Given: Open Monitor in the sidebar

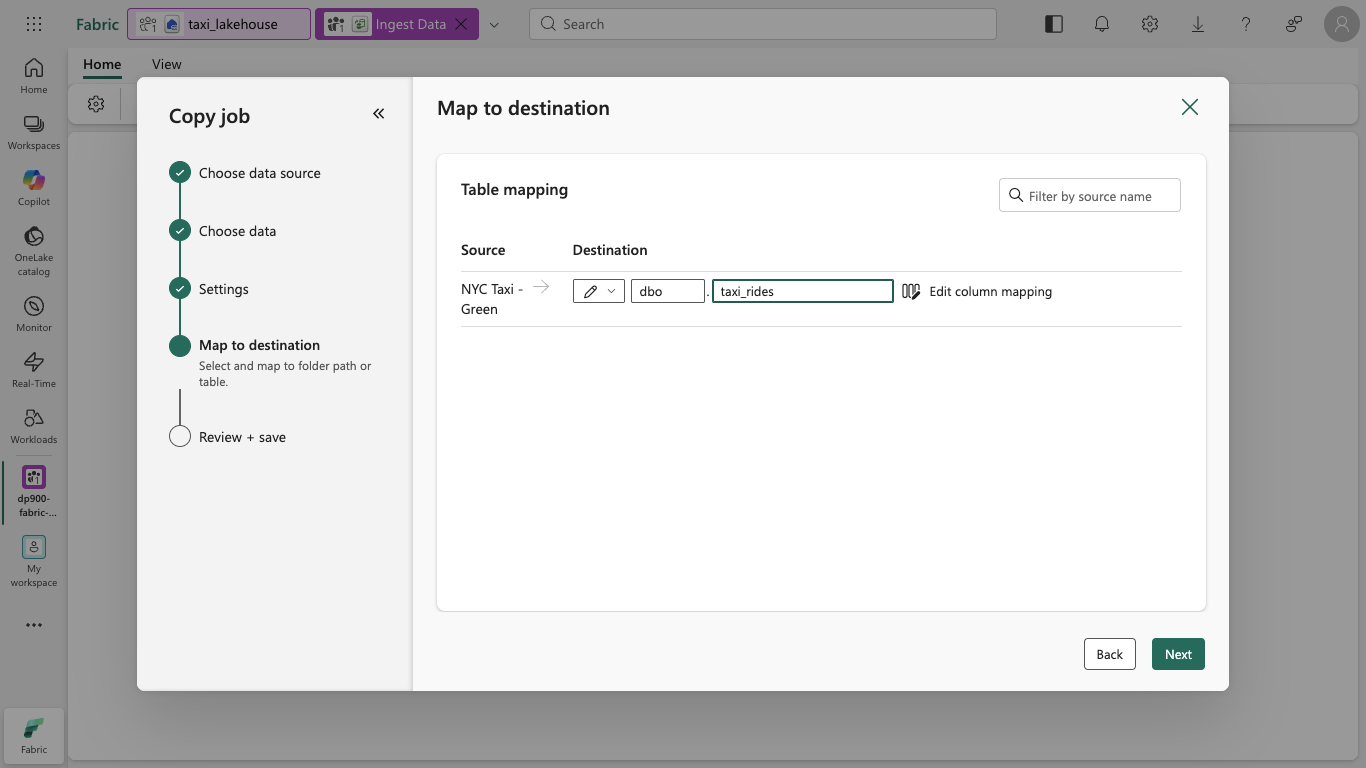Looking at the screenshot, I should click(34, 313).
